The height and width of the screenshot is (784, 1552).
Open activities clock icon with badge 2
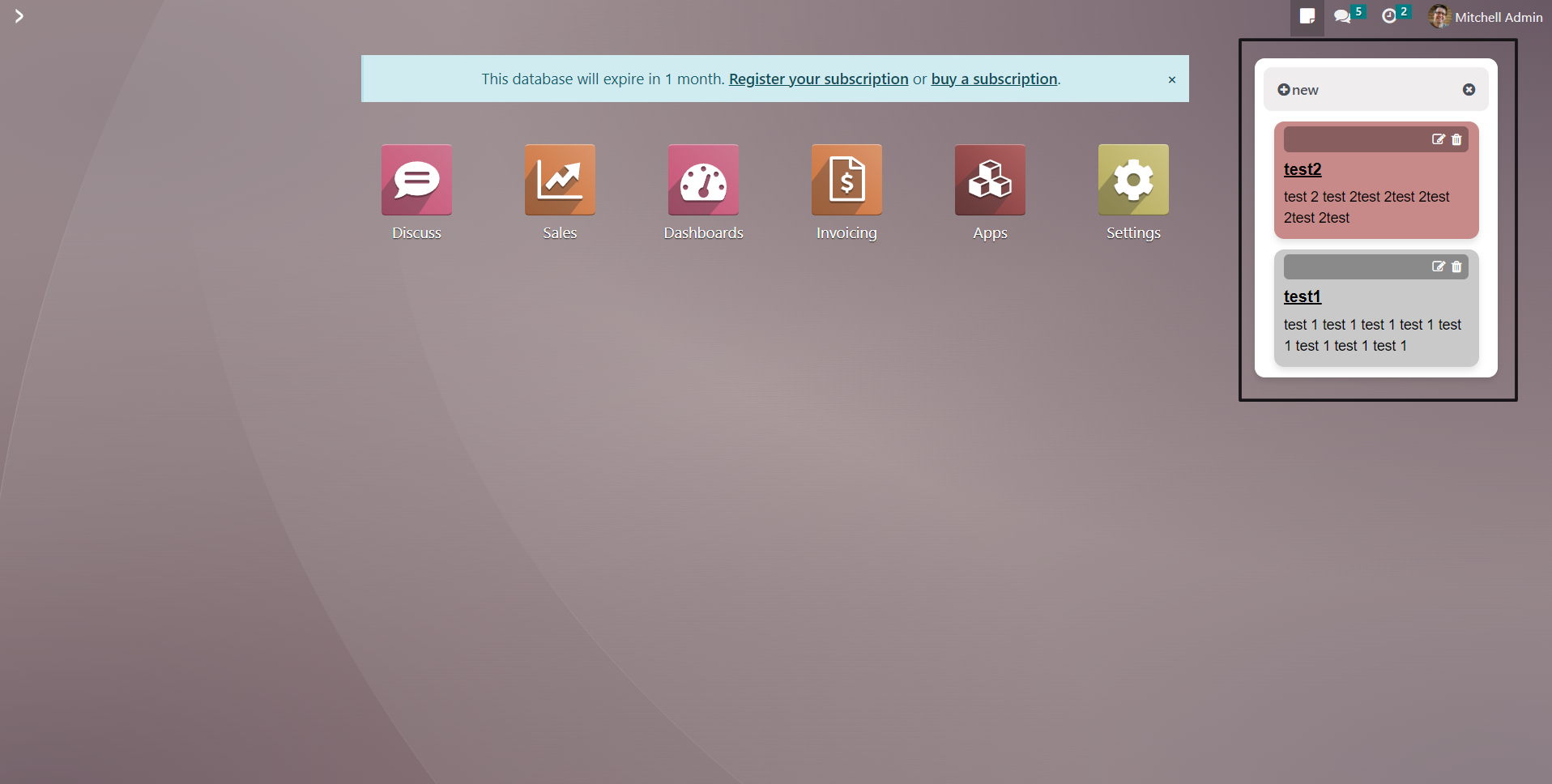pyautogui.click(x=1396, y=16)
